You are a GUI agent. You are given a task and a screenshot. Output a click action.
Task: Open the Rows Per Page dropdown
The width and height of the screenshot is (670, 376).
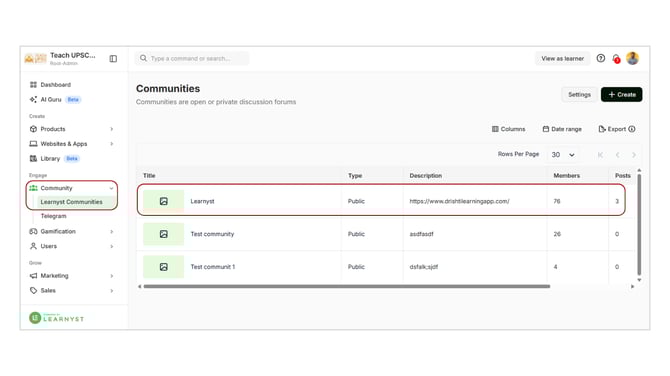coord(563,155)
